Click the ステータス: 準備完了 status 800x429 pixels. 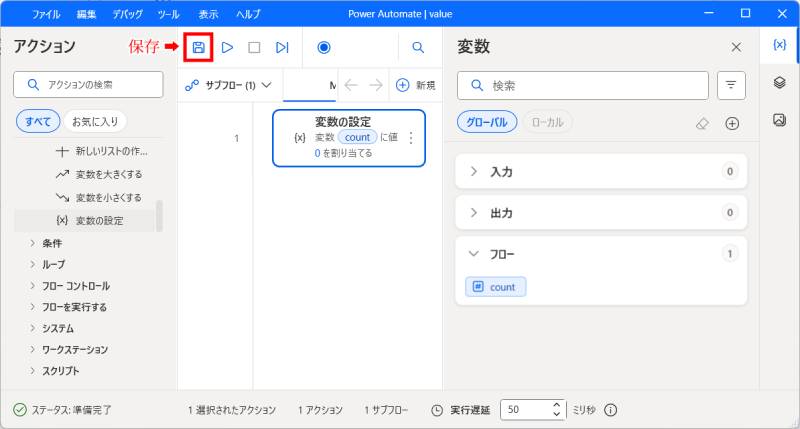(x=62, y=410)
